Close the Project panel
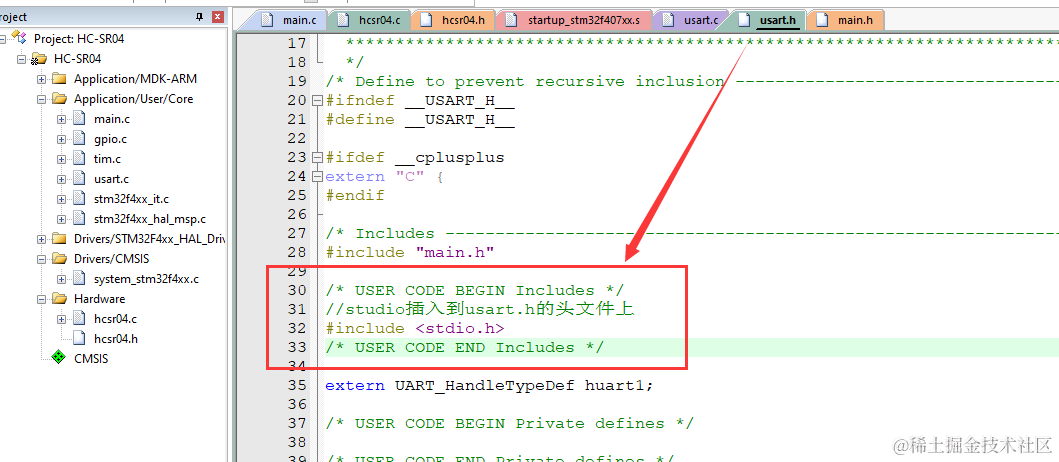The height and width of the screenshot is (462, 1059). [217, 18]
